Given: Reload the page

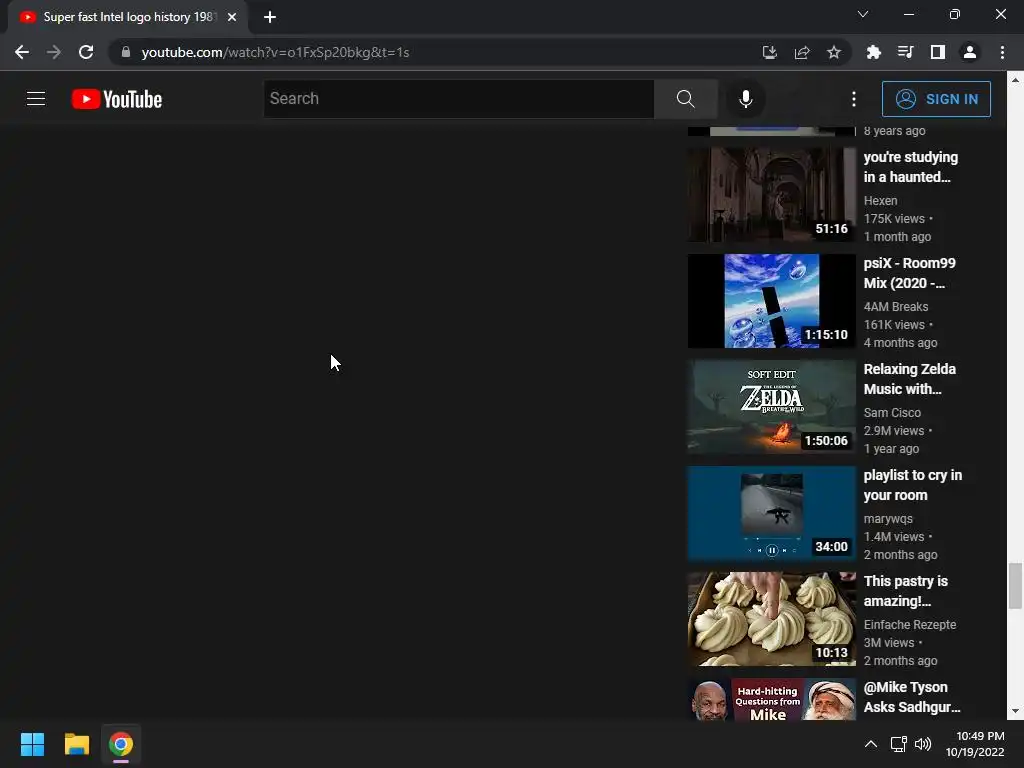Looking at the screenshot, I should pyautogui.click(x=86, y=52).
